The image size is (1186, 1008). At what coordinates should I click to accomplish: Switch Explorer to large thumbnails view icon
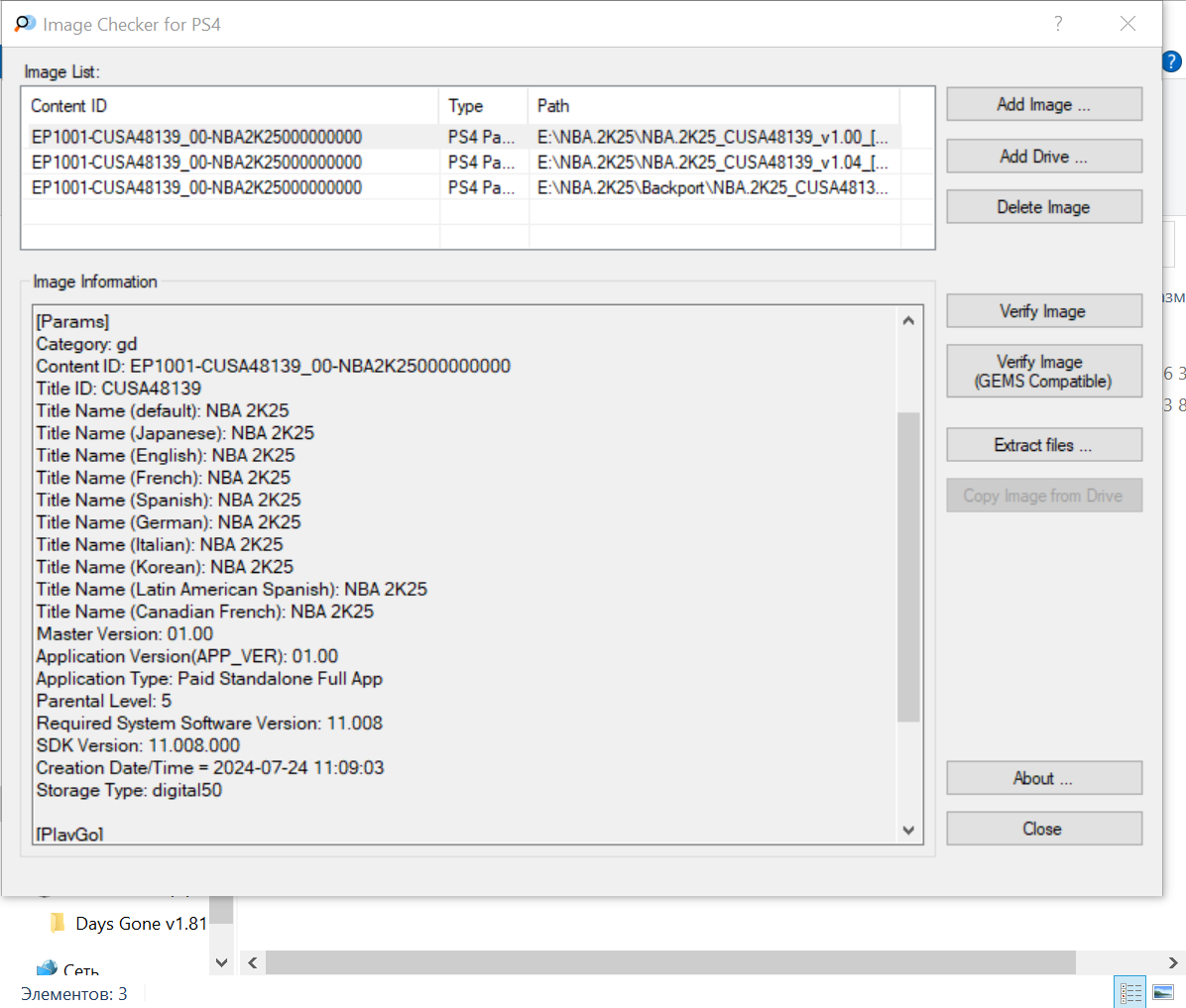pyautogui.click(x=1163, y=991)
